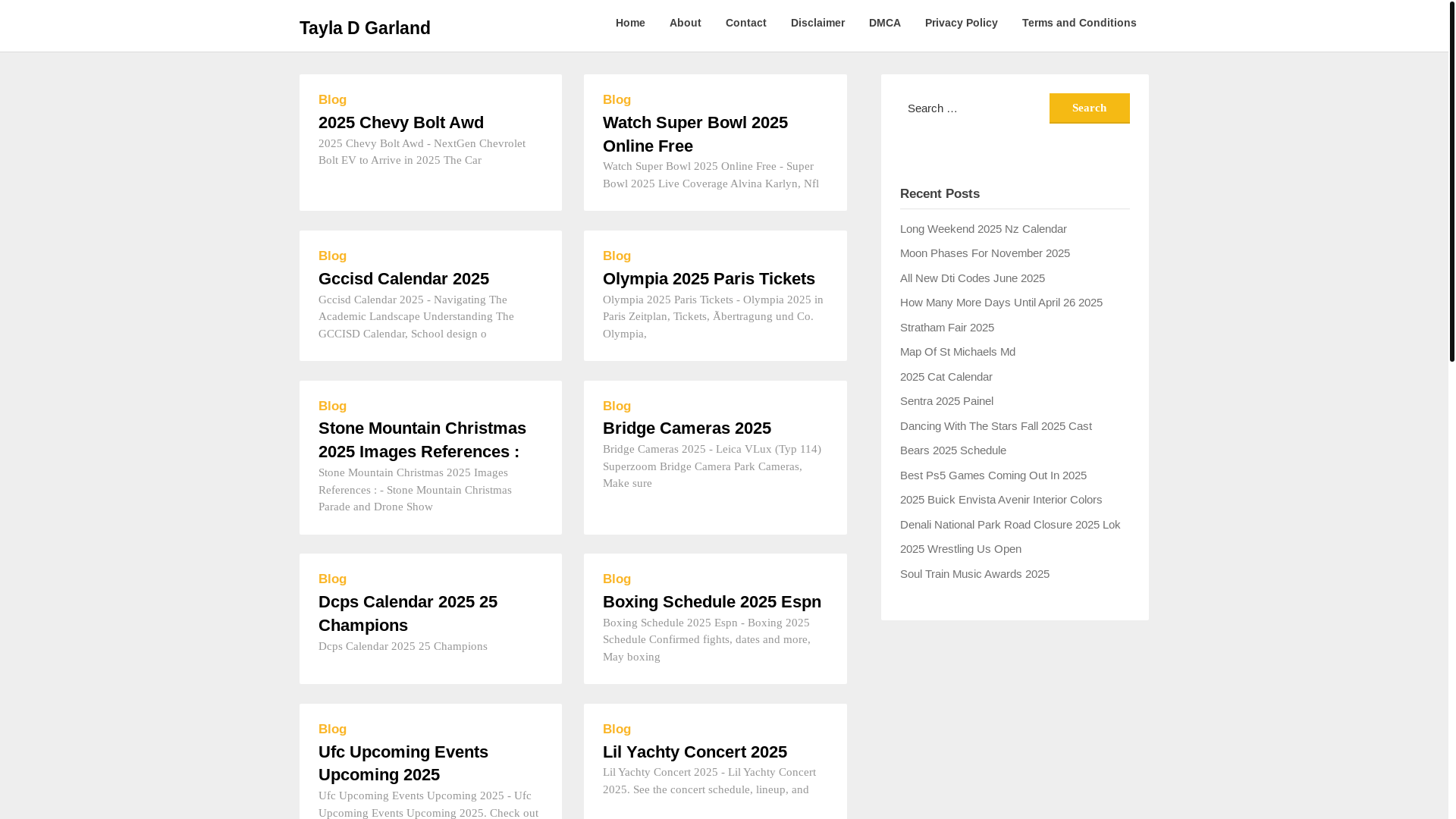Click Blog category above Dcps Calendar post
Screen dimensions: 1456x819
coord(332,579)
